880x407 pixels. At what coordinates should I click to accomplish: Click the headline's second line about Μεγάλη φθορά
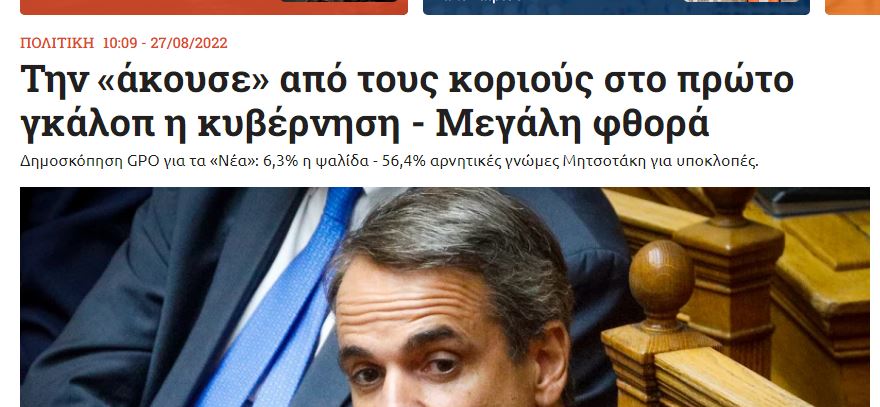click(x=365, y=123)
